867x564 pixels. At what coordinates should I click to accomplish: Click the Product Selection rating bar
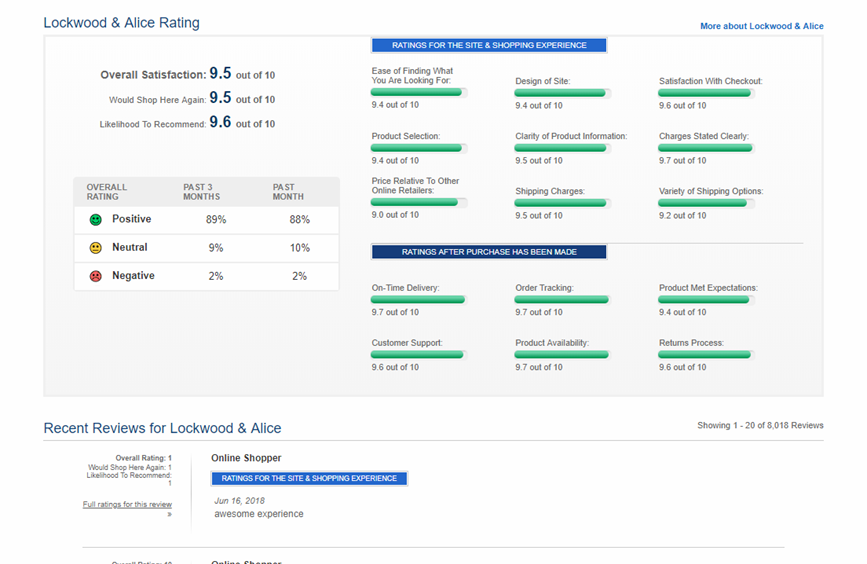(x=419, y=148)
